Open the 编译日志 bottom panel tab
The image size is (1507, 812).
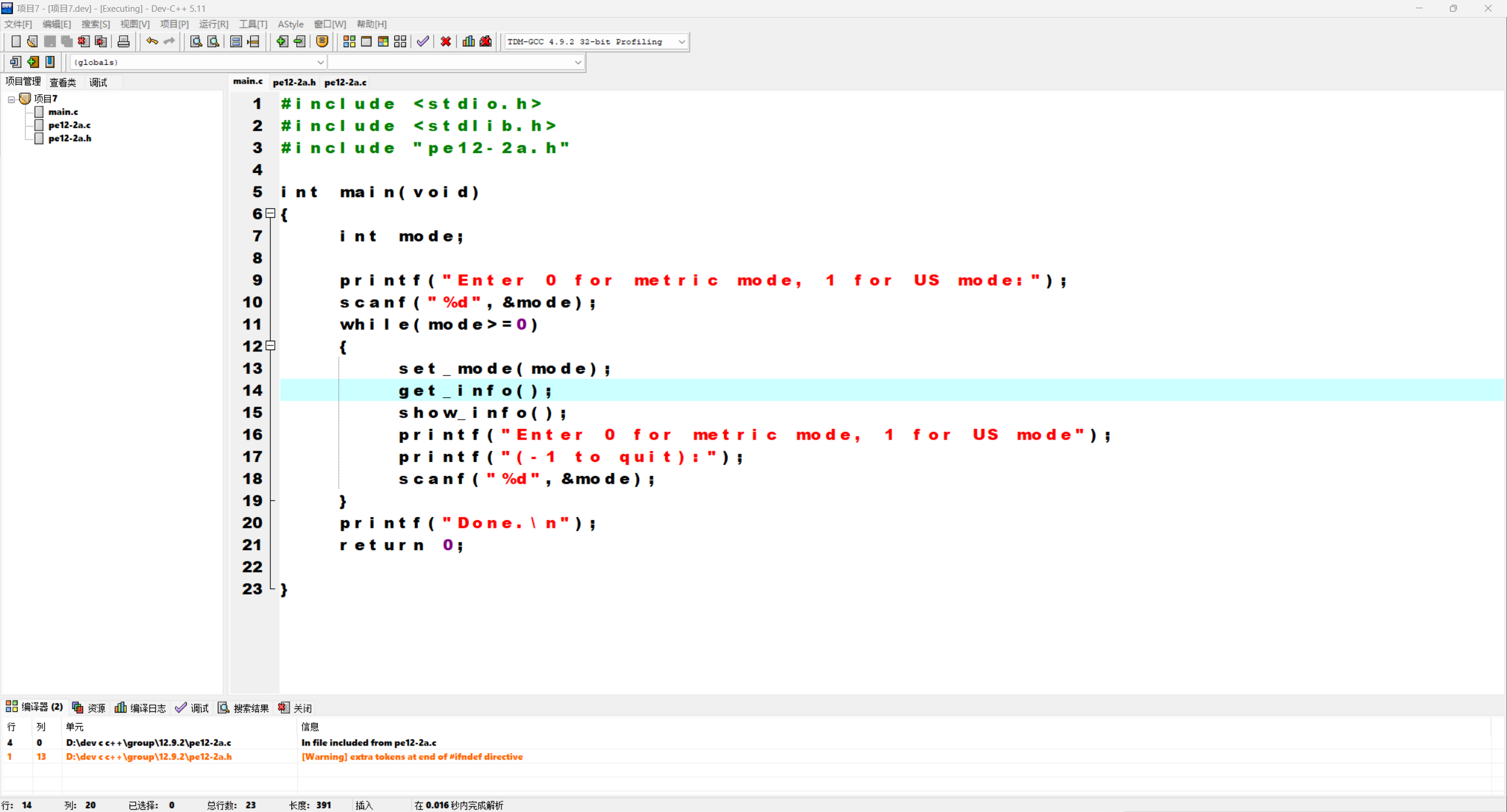(141, 708)
